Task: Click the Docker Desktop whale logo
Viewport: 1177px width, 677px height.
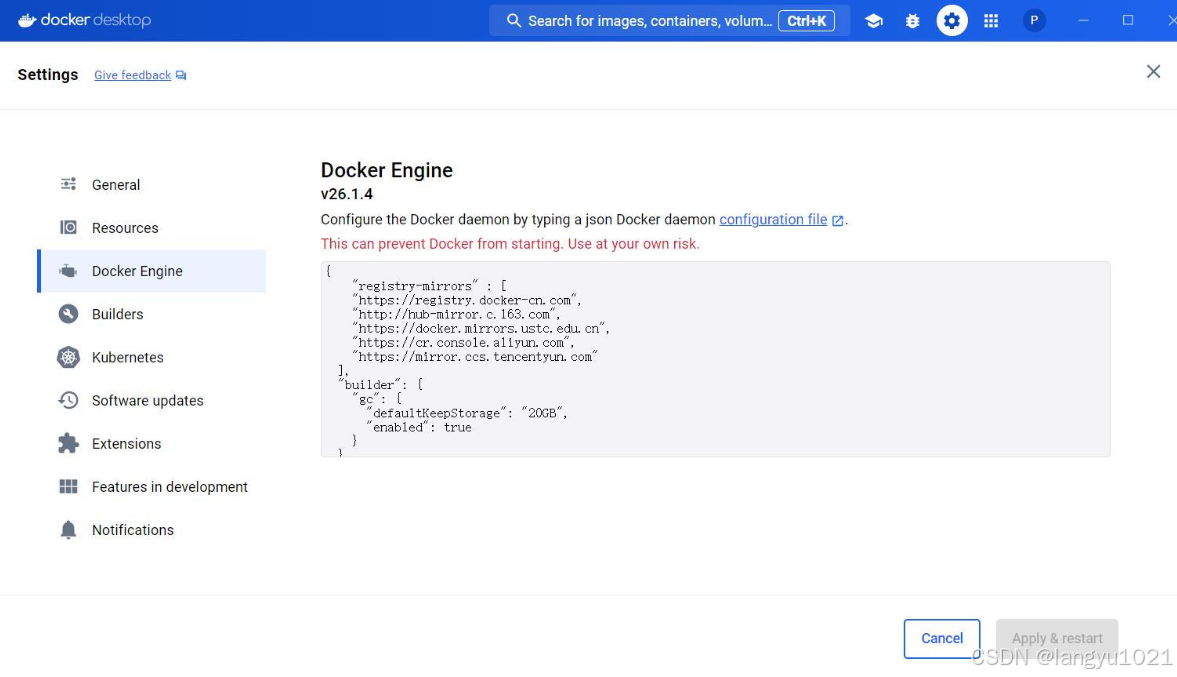Action: [x=27, y=20]
